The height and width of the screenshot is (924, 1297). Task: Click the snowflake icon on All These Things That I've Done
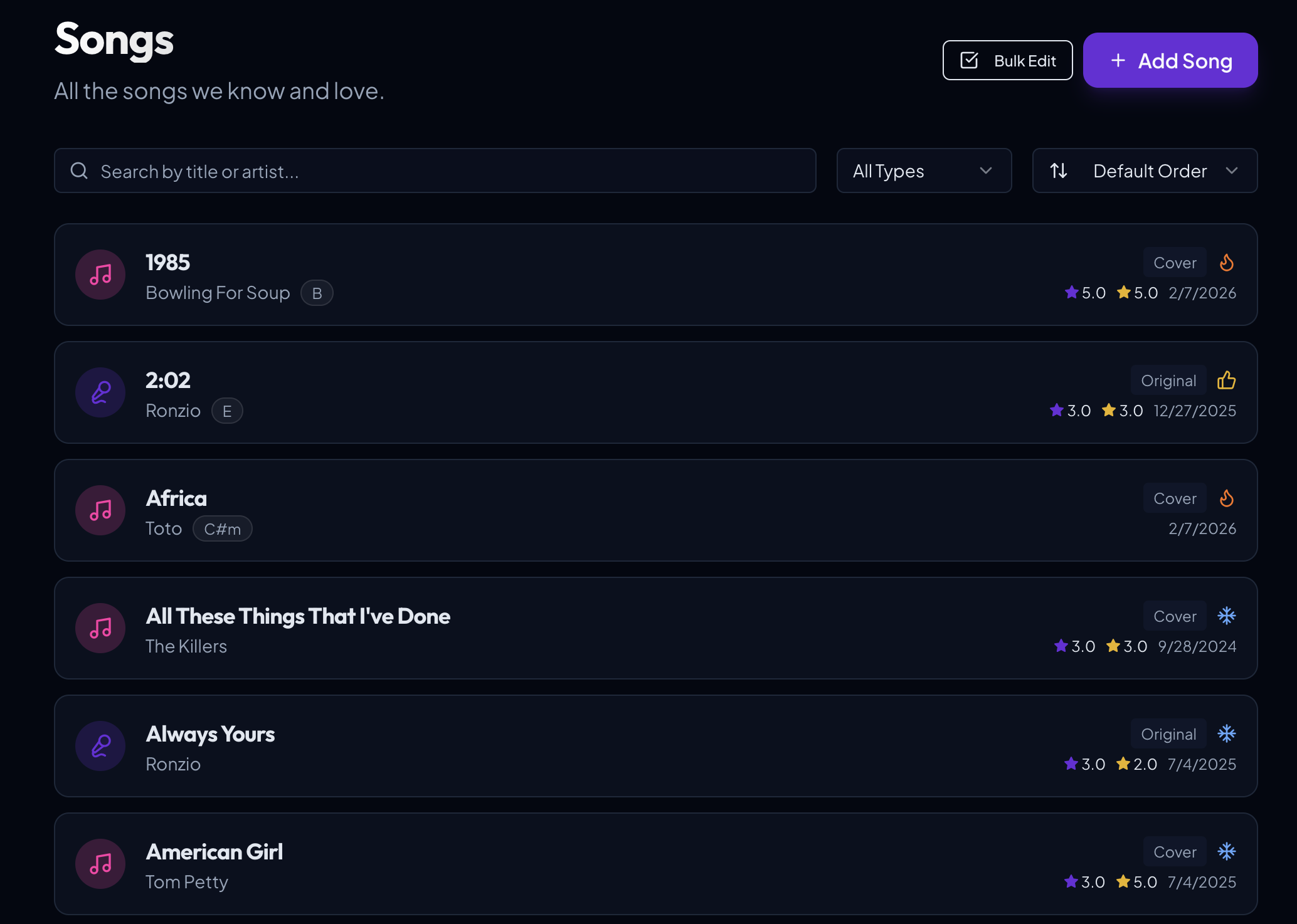tap(1227, 616)
